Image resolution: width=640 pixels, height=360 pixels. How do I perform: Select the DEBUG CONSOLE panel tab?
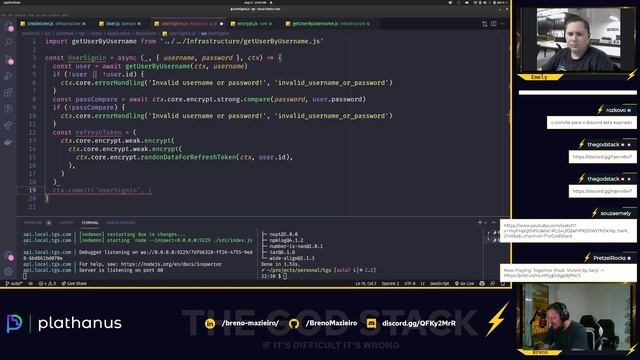(x=121, y=223)
